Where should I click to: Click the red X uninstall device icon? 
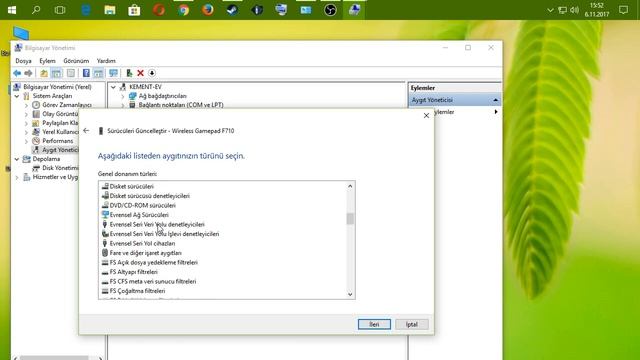pyautogui.click(x=140, y=73)
